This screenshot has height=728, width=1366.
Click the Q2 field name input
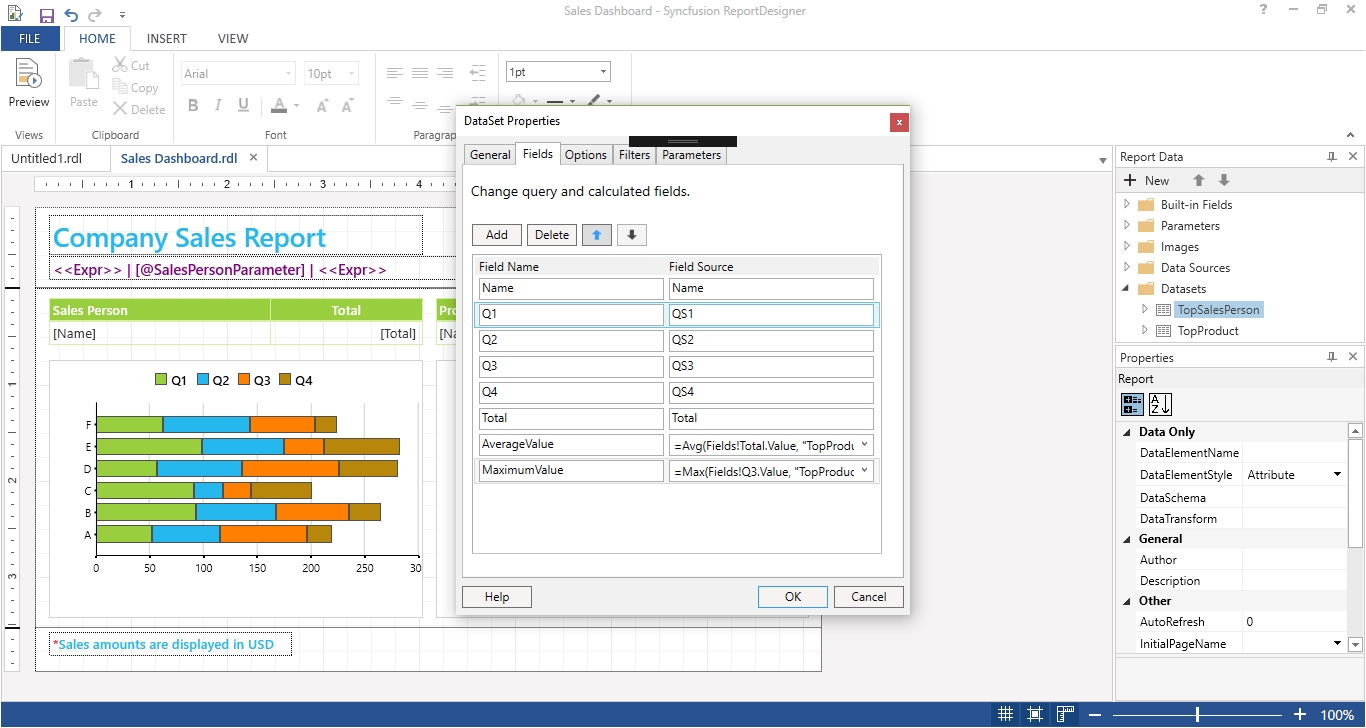[571, 340]
